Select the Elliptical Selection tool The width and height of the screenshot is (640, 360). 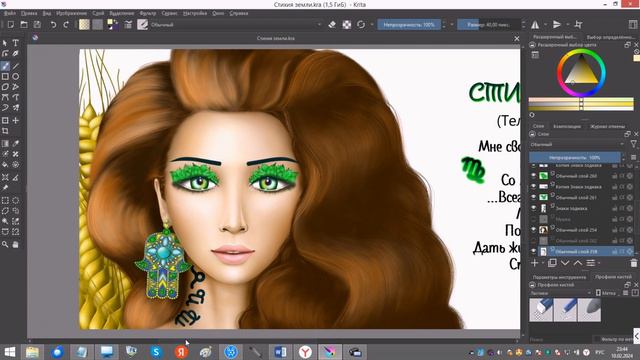16,200
